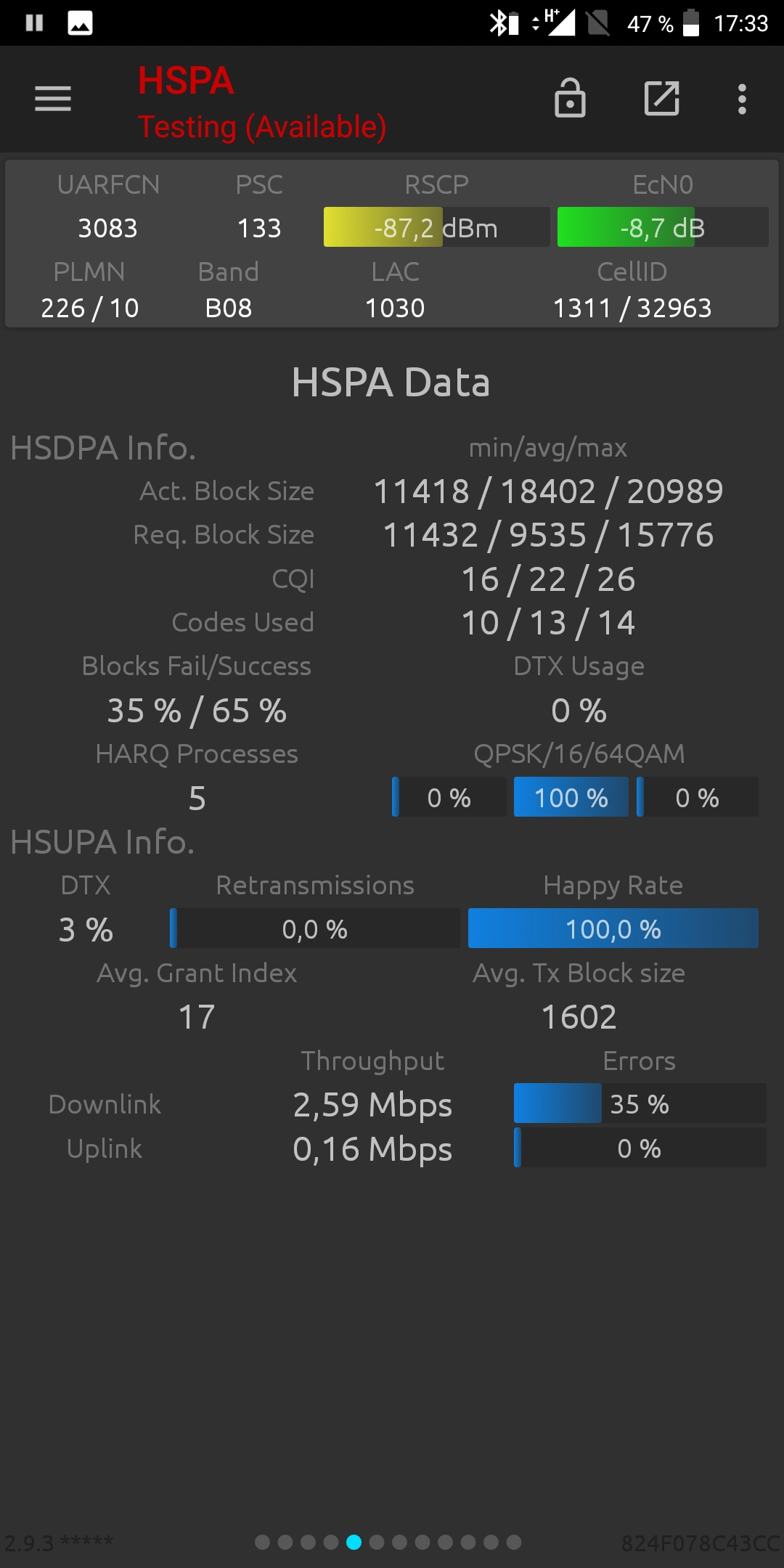Tap the Happy Rate 100,0 % bar

click(x=613, y=928)
